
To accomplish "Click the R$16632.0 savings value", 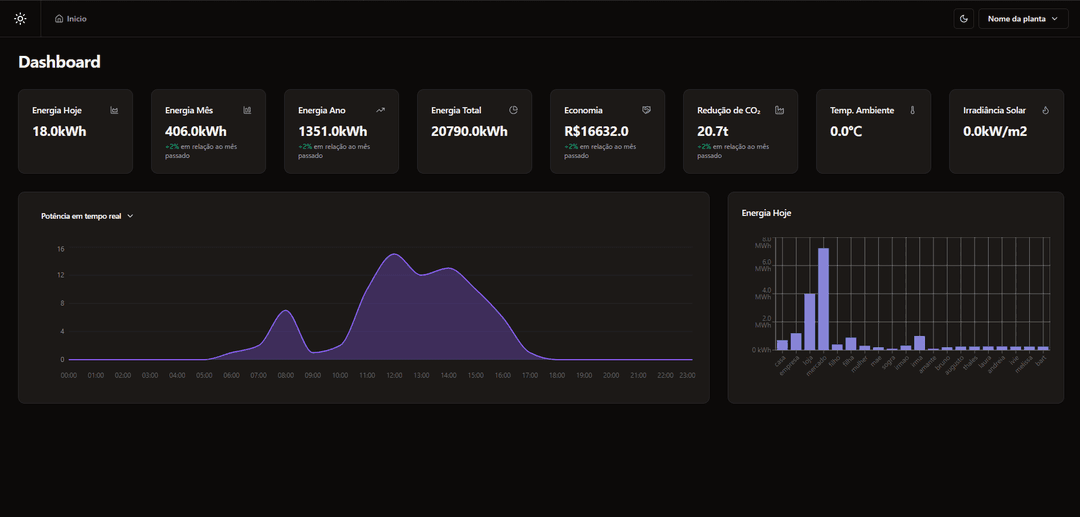I will tap(596, 131).
